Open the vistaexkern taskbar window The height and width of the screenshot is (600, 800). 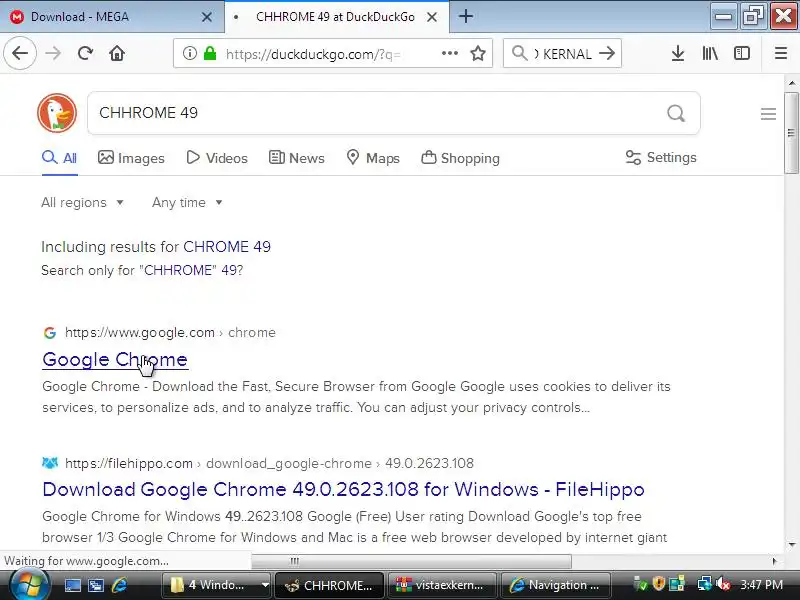click(x=442, y=585)
